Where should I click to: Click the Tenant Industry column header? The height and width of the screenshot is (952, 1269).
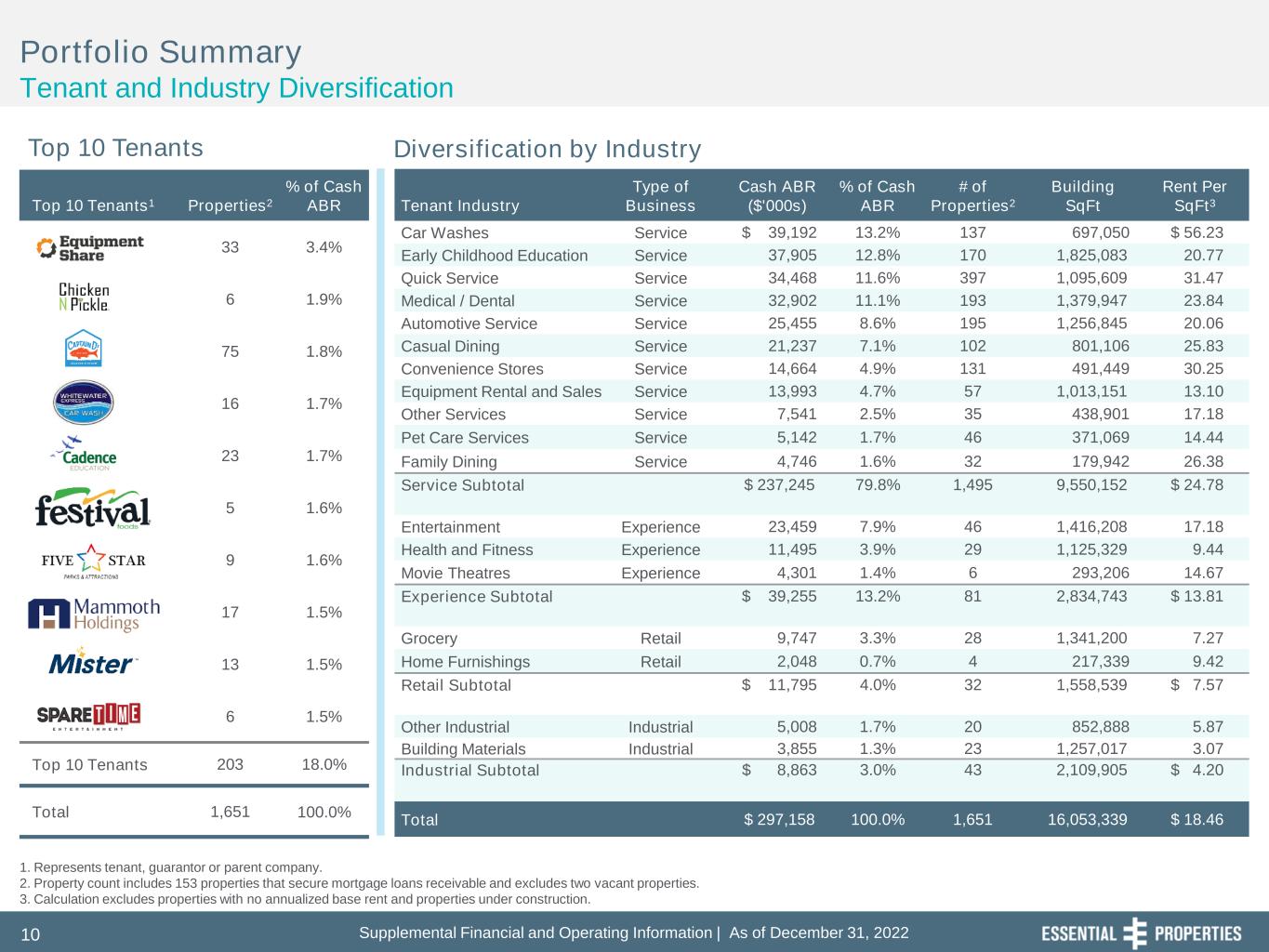(x=459, y=205)
